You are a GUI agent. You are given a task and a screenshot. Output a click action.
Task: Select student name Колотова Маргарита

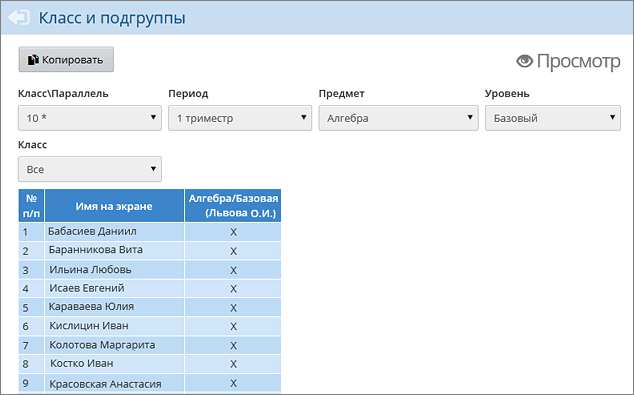click(102, 345)
